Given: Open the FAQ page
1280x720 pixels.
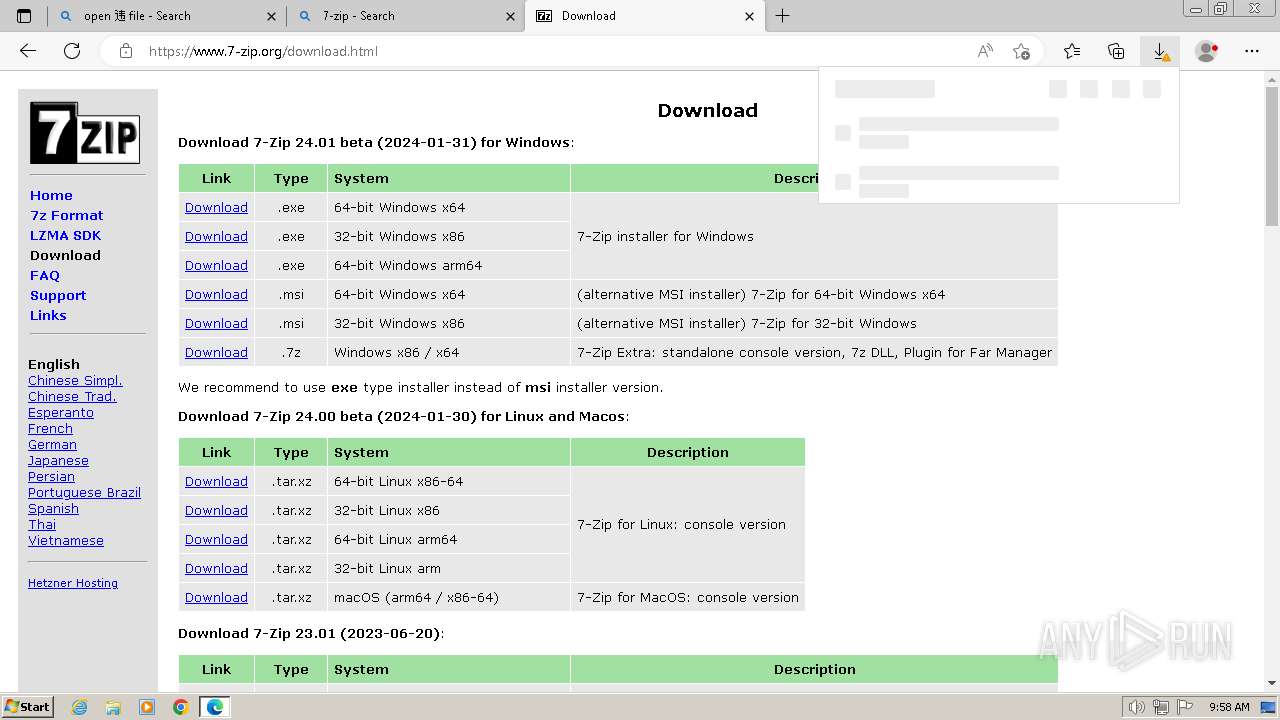Looking at the screenshot, I should pyautogui.click(x=45, y=275).
